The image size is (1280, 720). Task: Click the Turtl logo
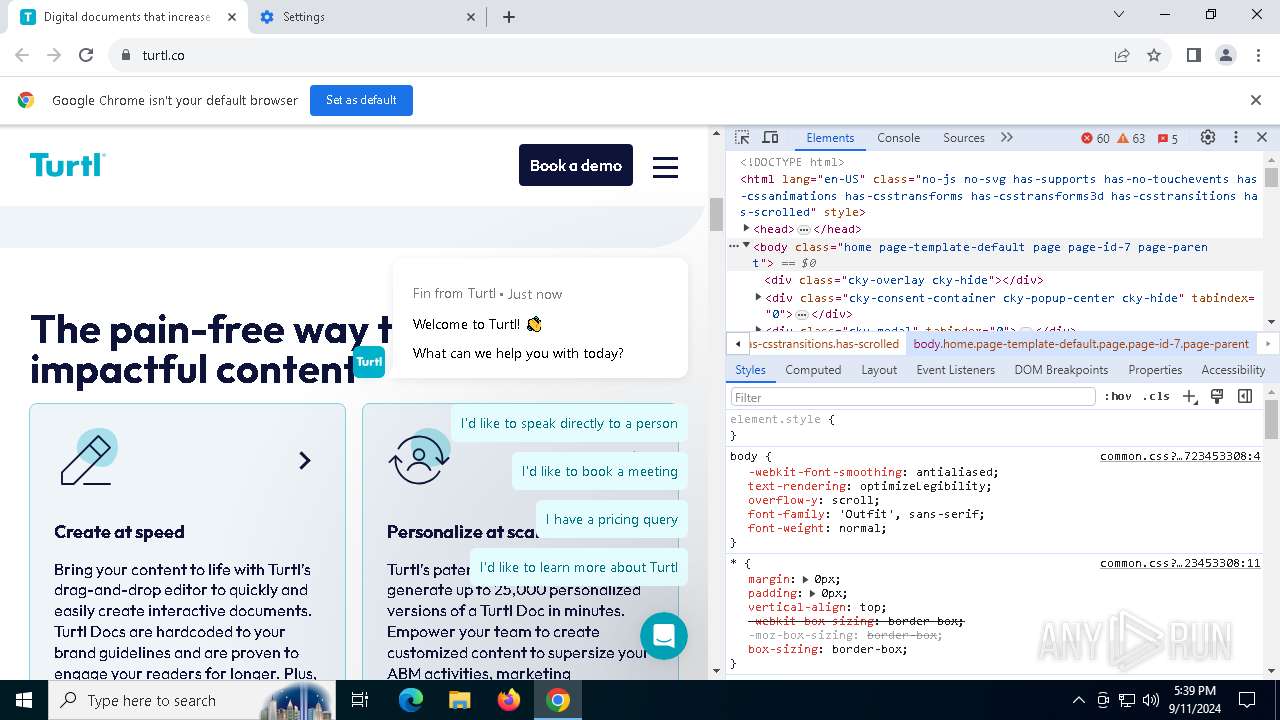67,165
